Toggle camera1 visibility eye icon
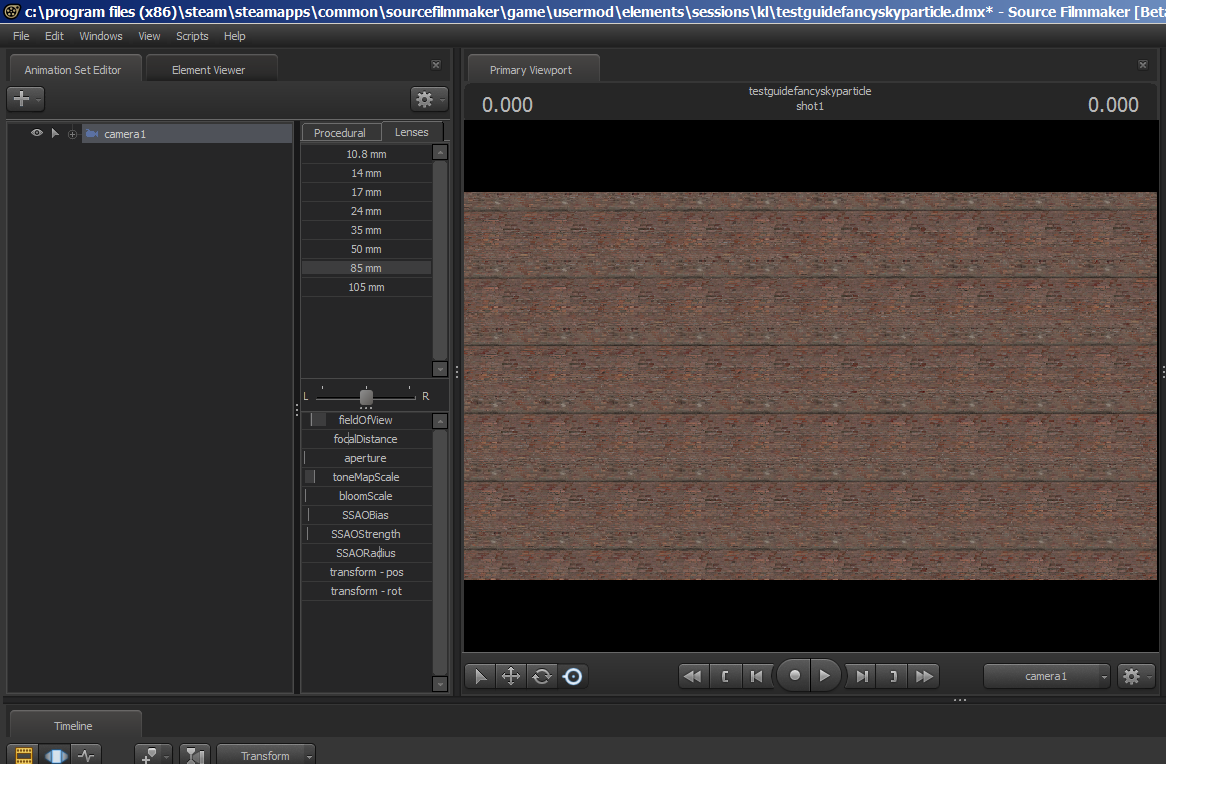The image size is (1220, 812). [x=37, y=133]
